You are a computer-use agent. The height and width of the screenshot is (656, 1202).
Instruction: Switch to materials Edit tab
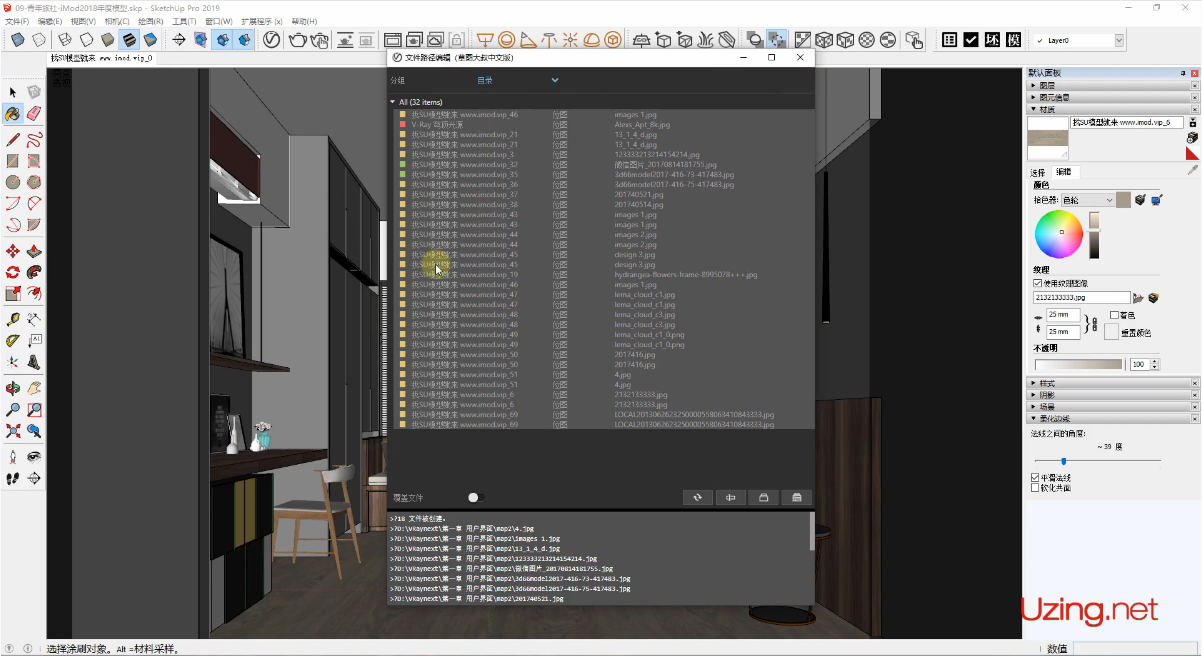[x=1063, y=172]
